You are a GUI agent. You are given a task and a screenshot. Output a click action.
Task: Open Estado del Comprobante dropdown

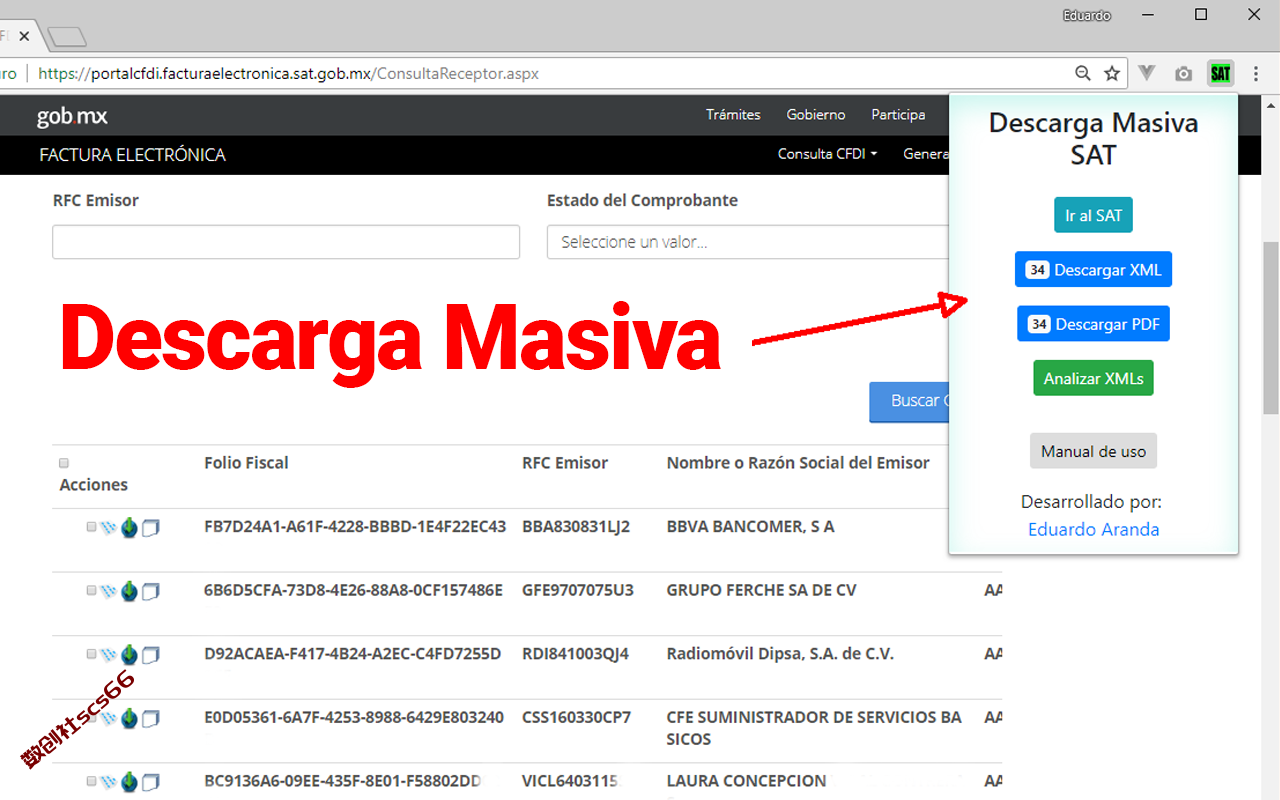coord(747,242)
